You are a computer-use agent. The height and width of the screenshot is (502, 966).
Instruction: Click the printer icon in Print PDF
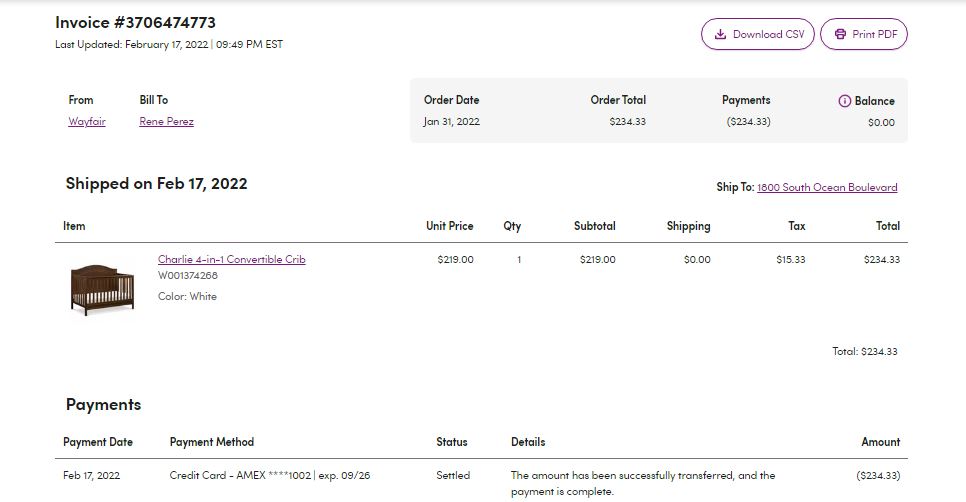840,34
